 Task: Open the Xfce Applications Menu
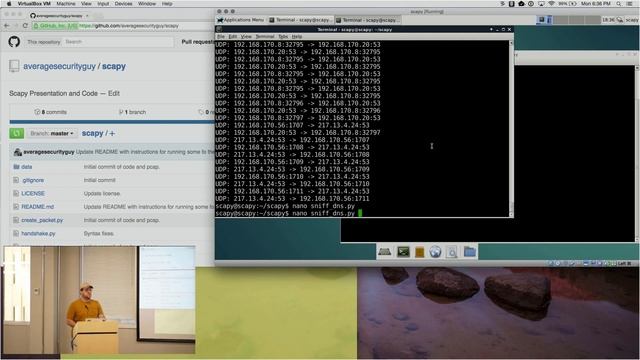pos(240,20)
